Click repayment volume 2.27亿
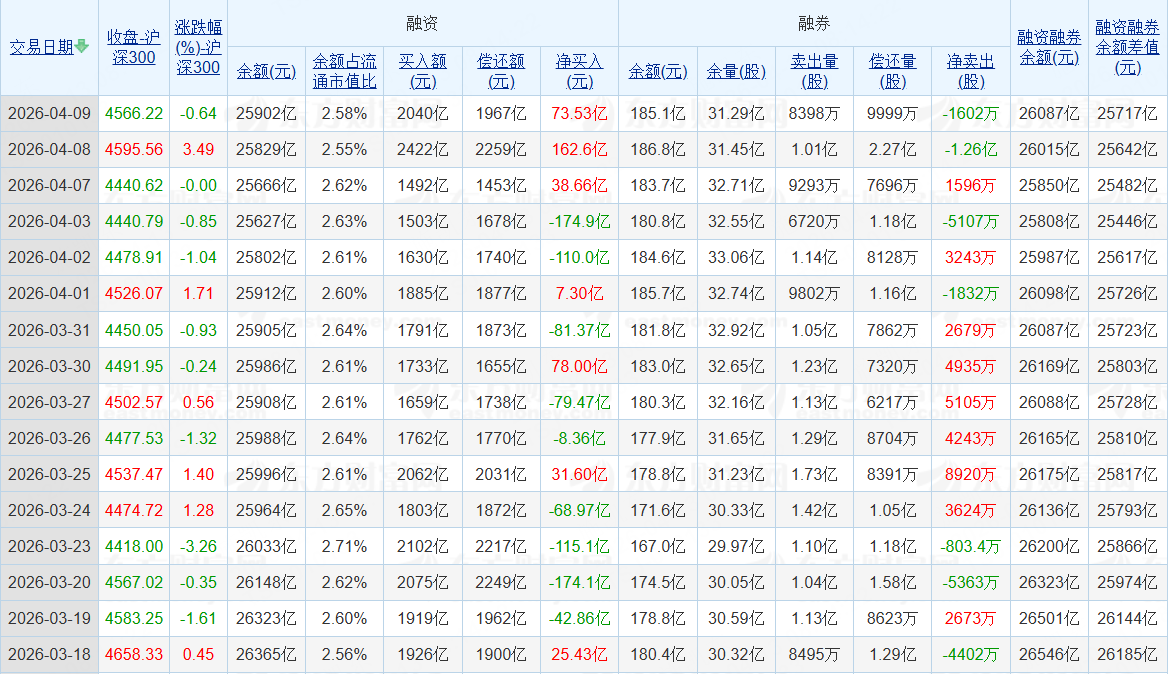The width and height of the screenshot is (1168, 674). point(892,150)
